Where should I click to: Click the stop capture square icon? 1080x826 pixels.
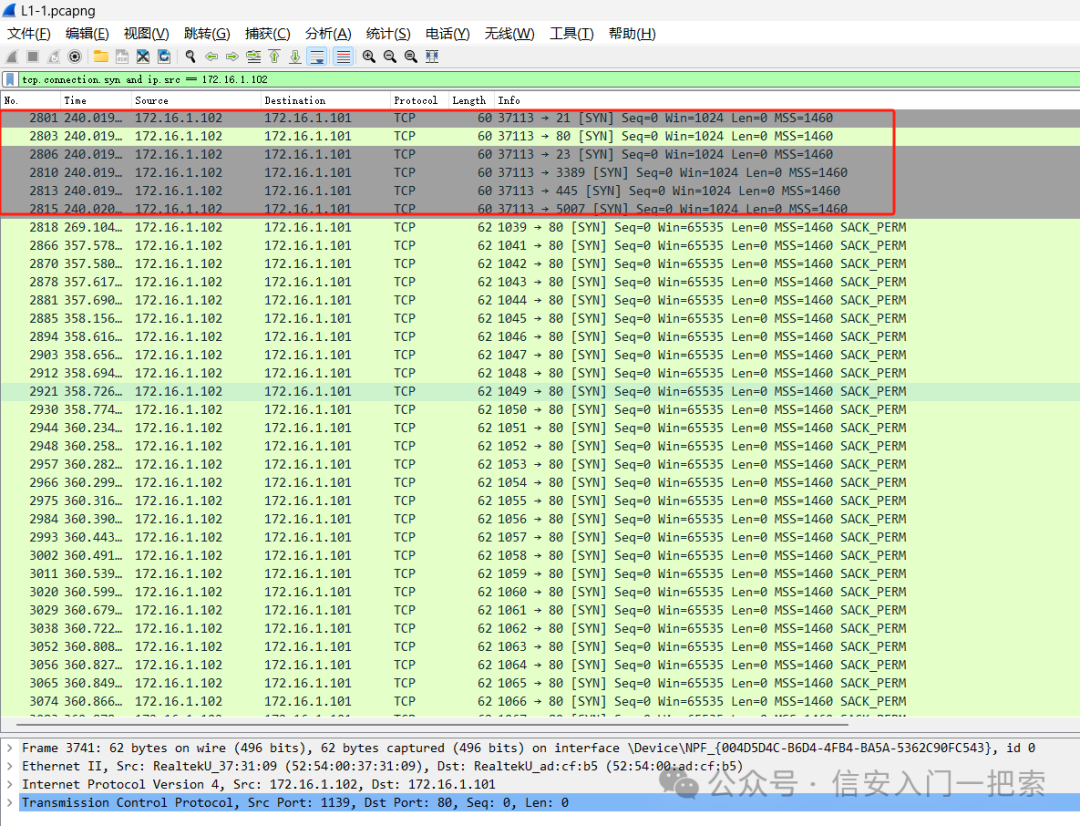pos(32,56)
